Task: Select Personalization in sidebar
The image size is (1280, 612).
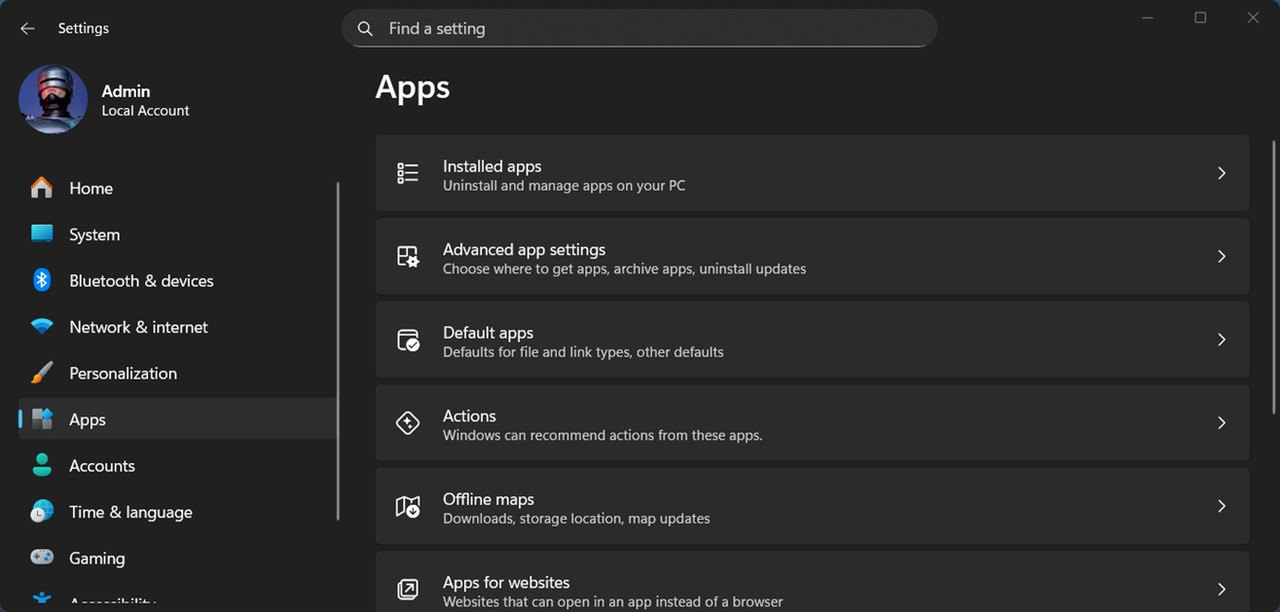Action: click(178, 373)
